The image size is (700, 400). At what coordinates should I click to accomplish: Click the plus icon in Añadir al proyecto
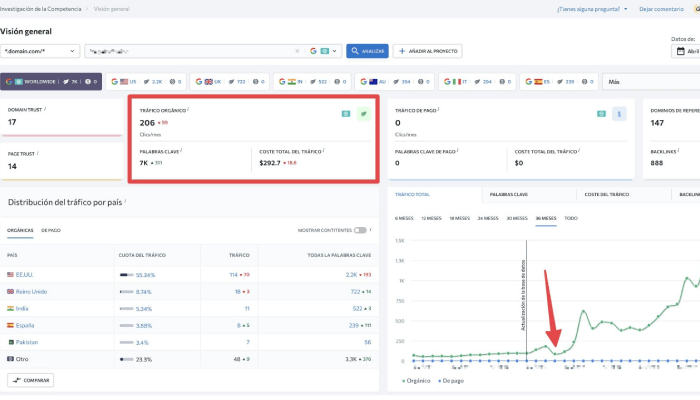pyautogui.click(x=402, y=51)
